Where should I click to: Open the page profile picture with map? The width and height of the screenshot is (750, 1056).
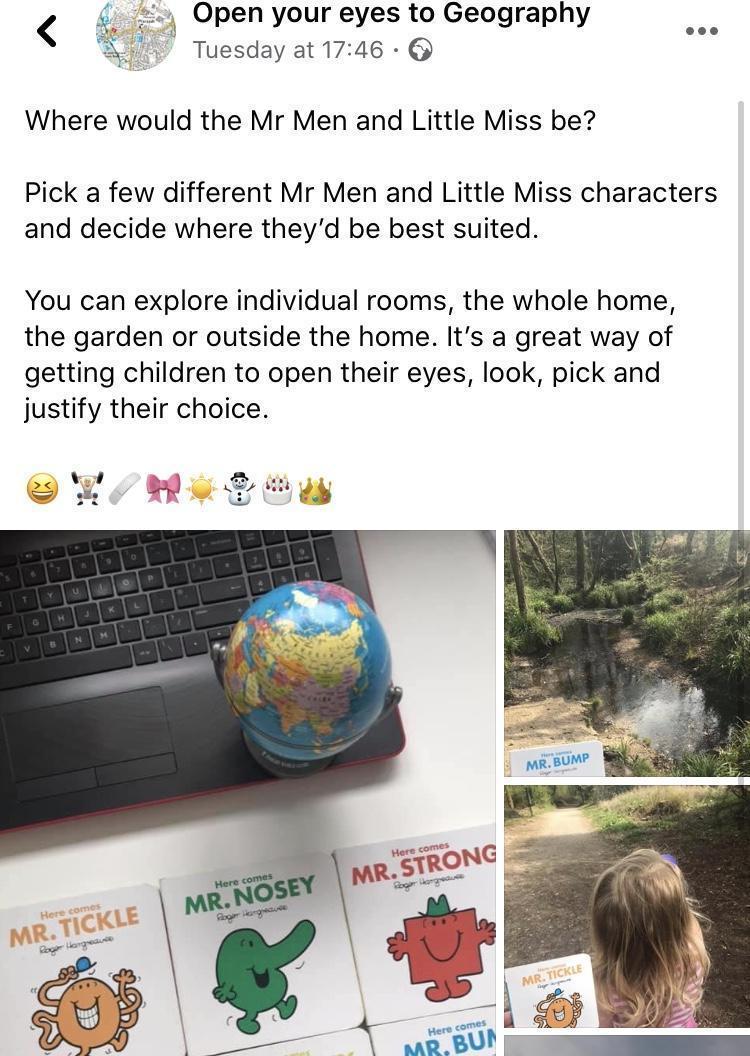(x=135, y=33)
